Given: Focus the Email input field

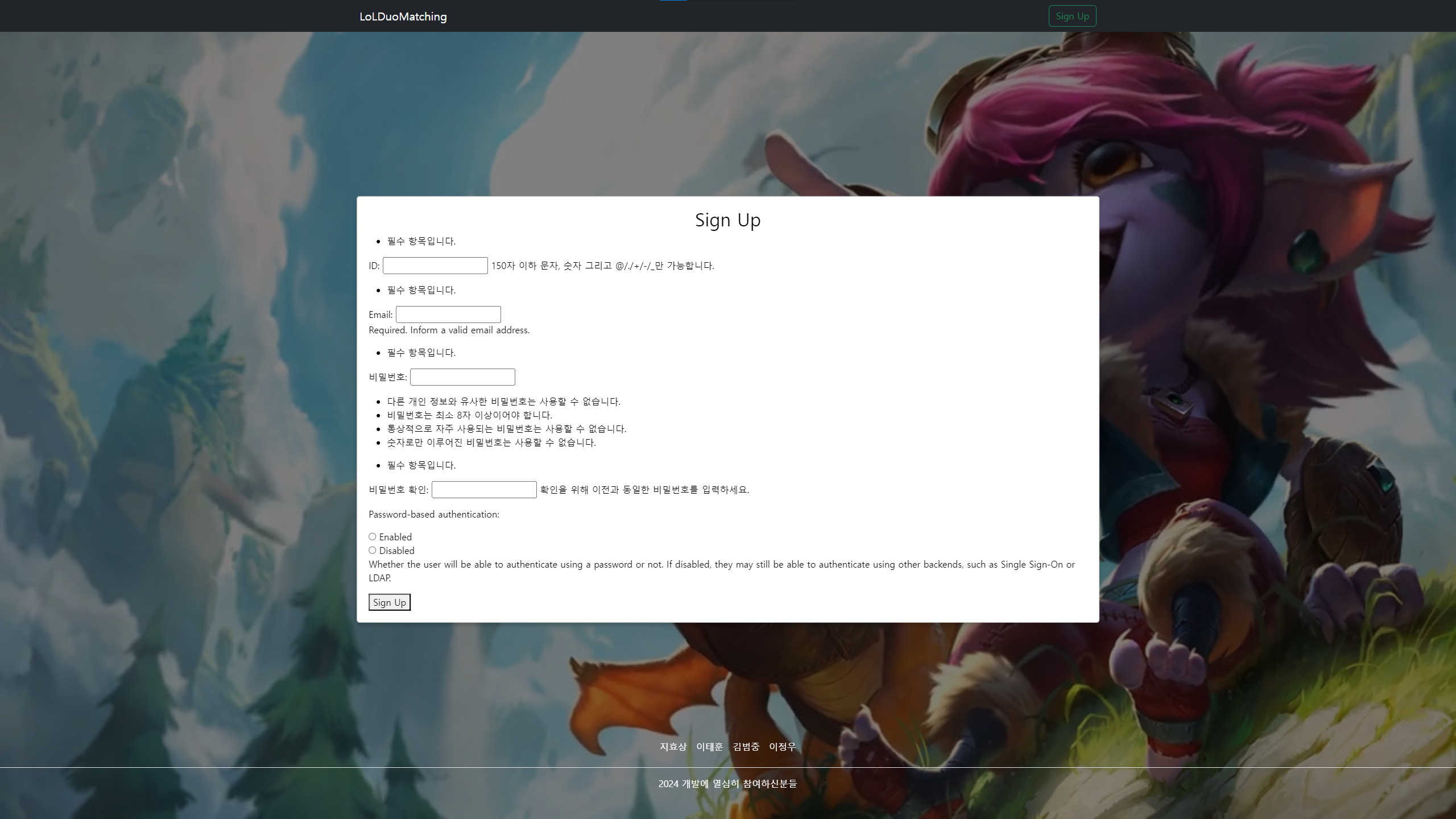Looking at the screenshot, I should (448, 315).
